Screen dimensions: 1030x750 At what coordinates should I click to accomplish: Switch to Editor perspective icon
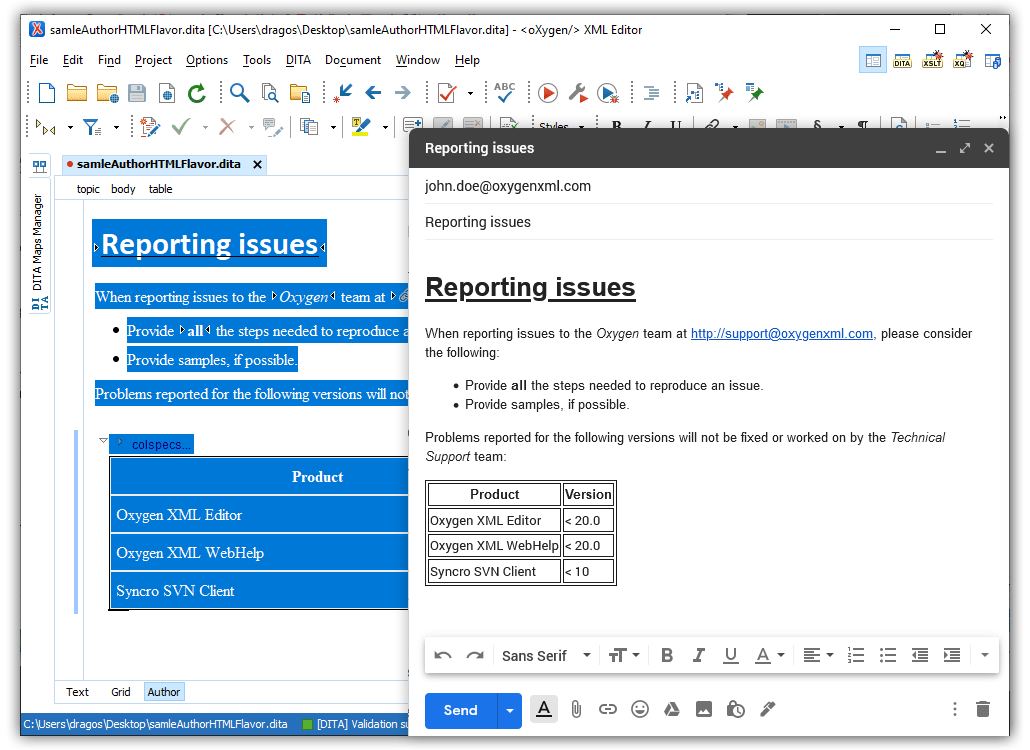tap(873, 60)
